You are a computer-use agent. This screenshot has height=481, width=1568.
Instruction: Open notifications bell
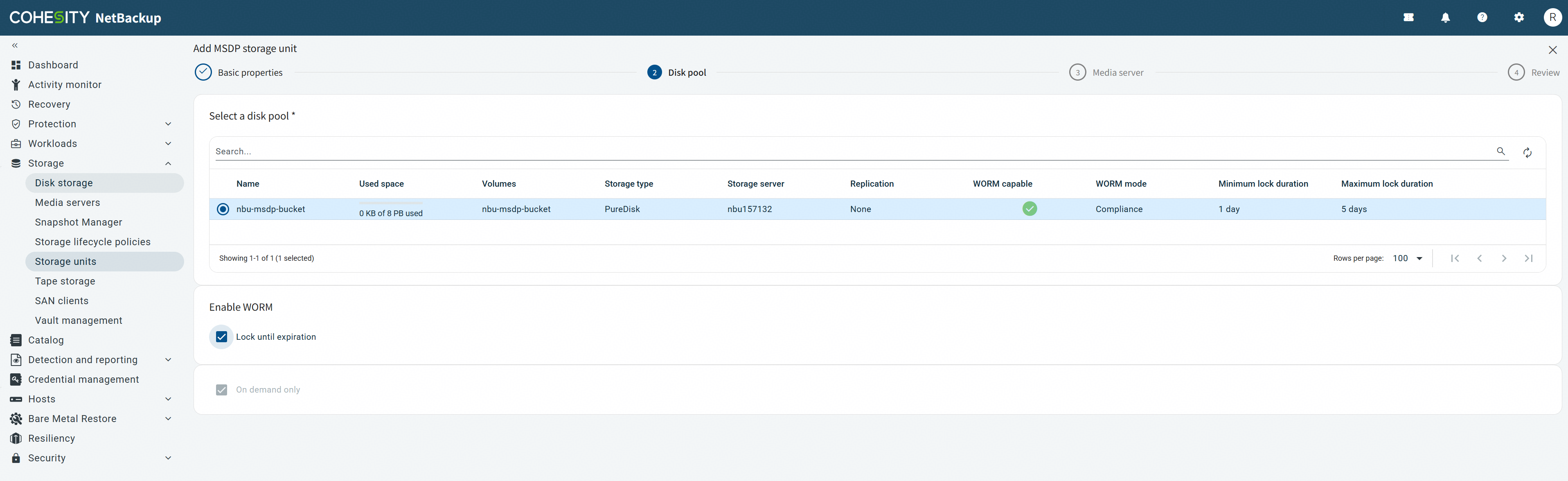click(x=1445, y=18)
